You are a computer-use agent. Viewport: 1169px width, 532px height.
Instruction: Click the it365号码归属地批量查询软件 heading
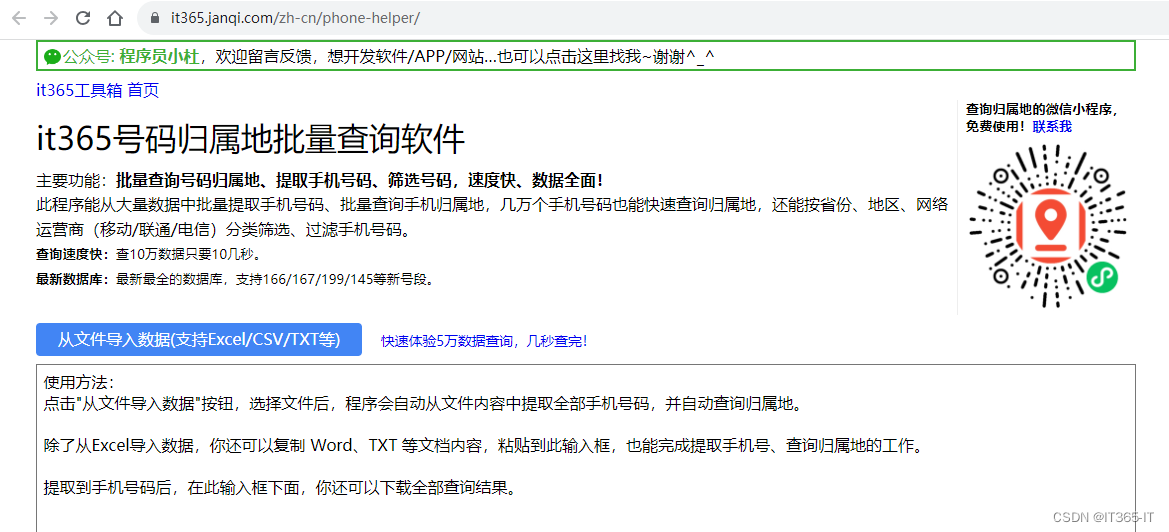[x=250, y=139]
